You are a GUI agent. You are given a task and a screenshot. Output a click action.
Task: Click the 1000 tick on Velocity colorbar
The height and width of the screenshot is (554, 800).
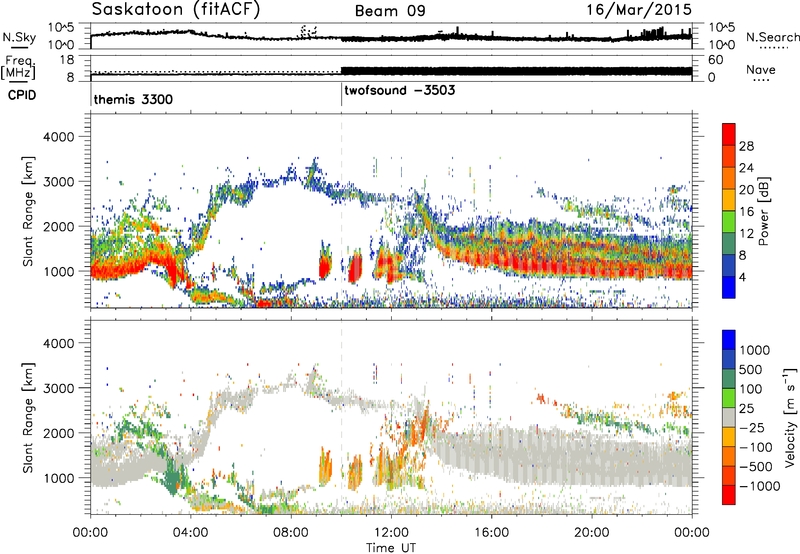point(755,350)
